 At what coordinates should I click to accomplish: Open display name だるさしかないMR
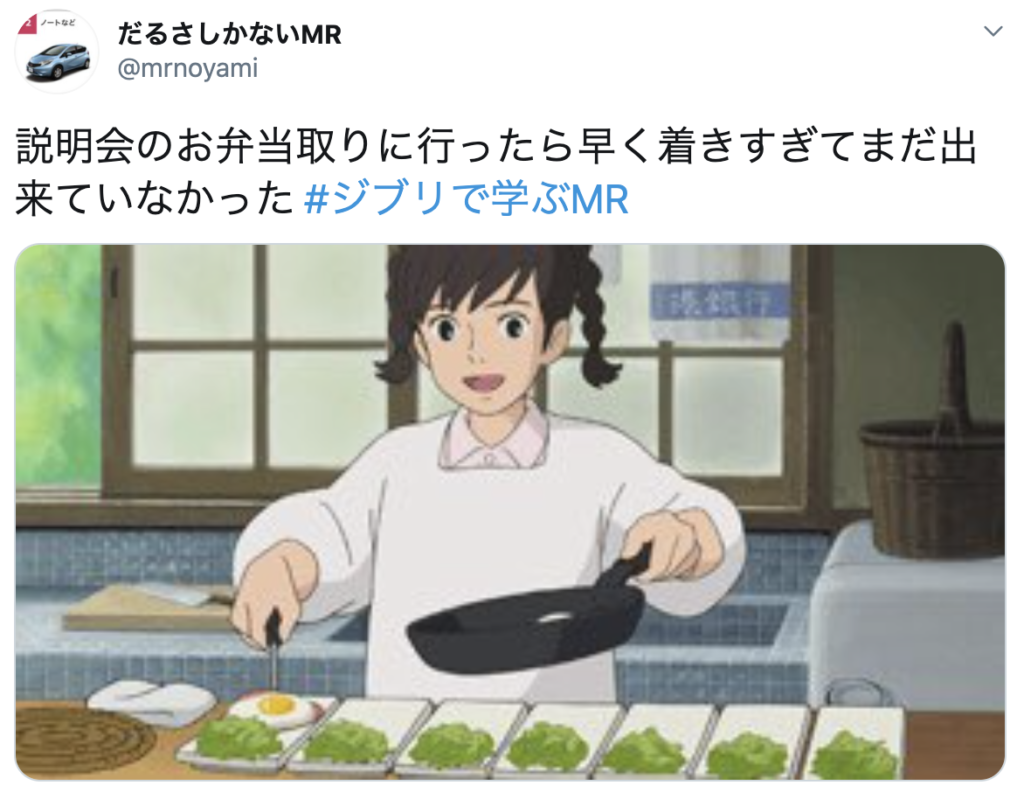(229, 34)
